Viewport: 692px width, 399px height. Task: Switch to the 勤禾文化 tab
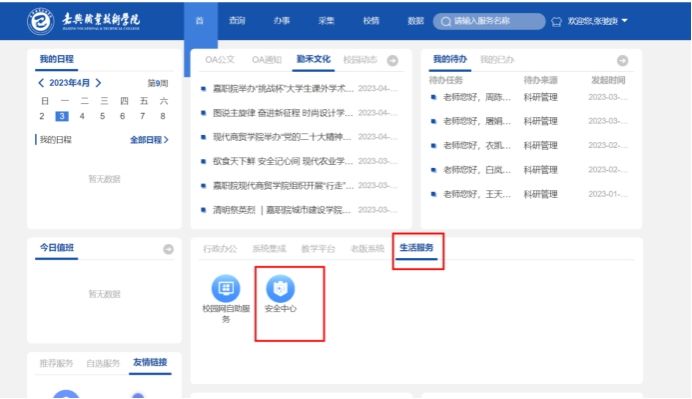[313, 59]
